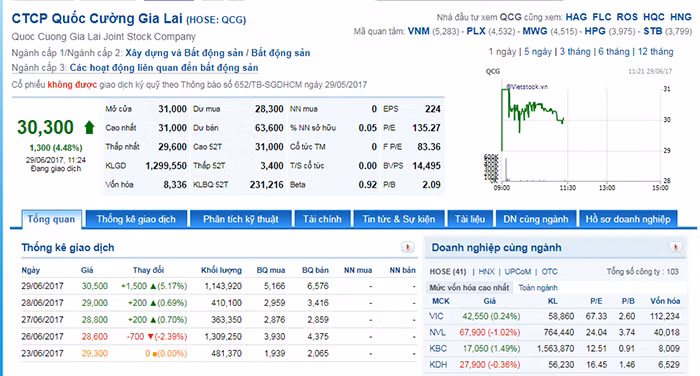Click the KLGD value 1,299,550
The width and height of the screenshot is (700, 376).
point(166,166)
